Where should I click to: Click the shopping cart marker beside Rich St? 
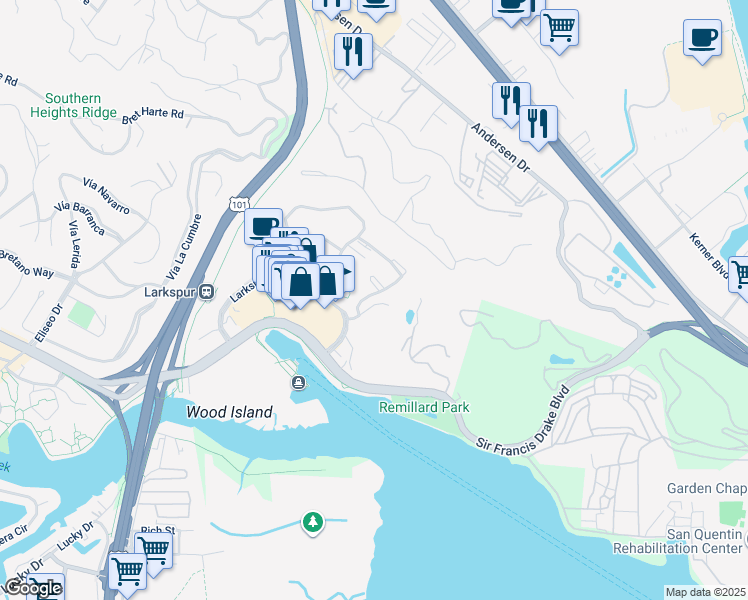point(154,551)
